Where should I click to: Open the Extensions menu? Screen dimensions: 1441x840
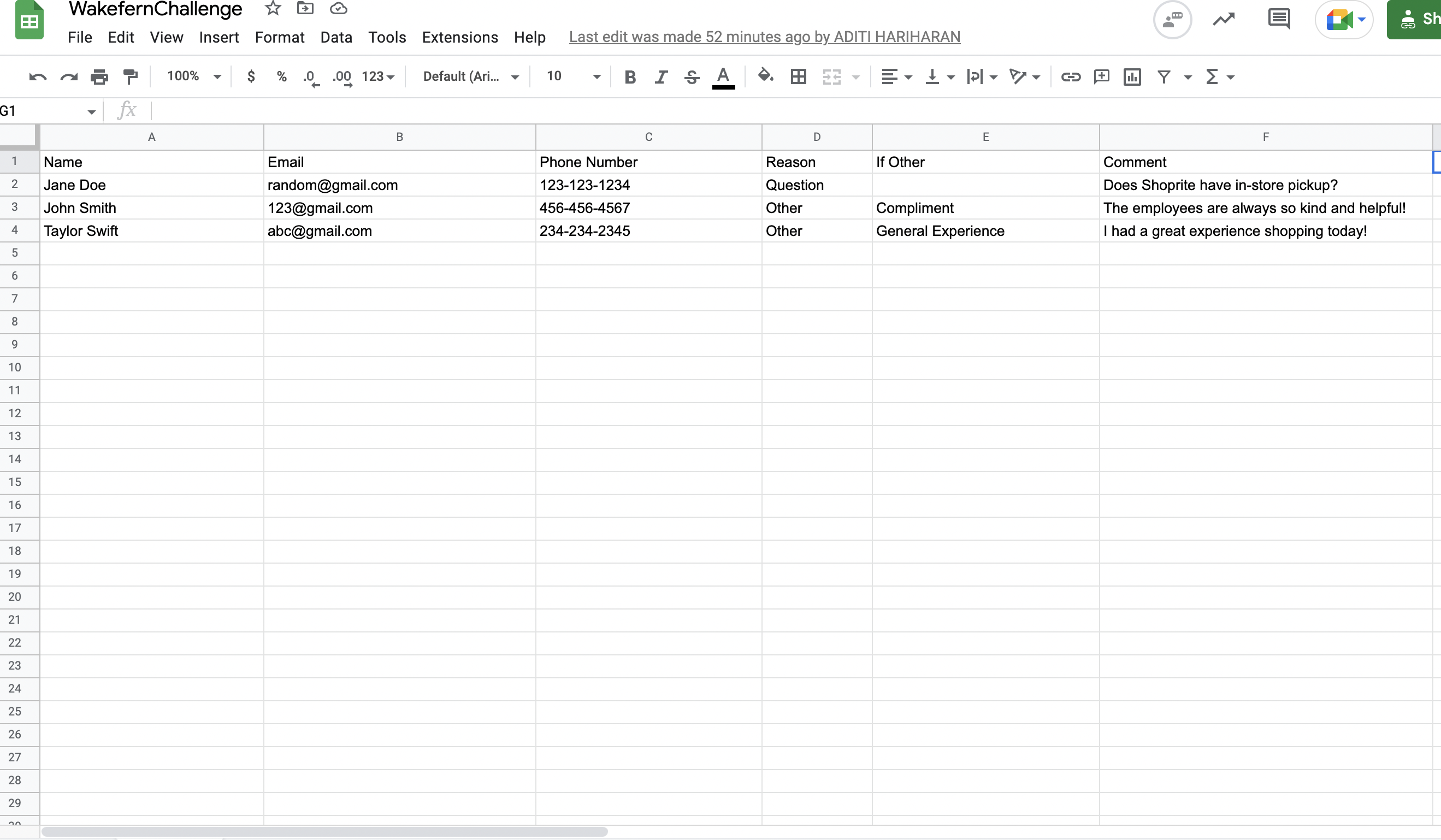point(460,38)
